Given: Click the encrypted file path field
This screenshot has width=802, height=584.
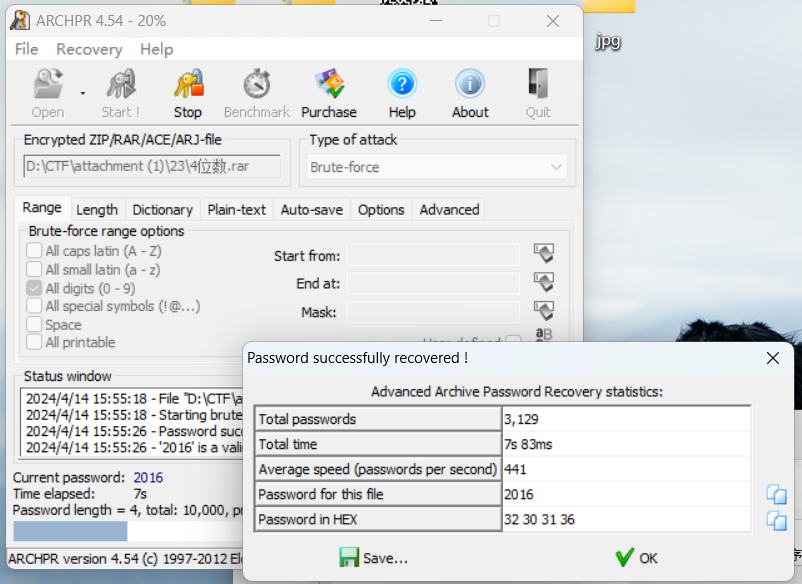Looking at the screenshot, I should [x=152, y=166].
